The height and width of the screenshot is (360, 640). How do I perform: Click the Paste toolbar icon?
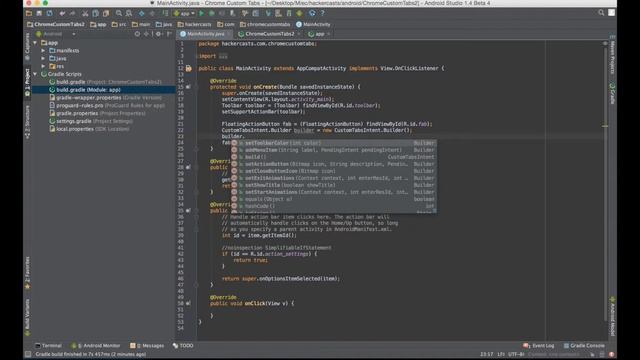[x=106, y=13]
